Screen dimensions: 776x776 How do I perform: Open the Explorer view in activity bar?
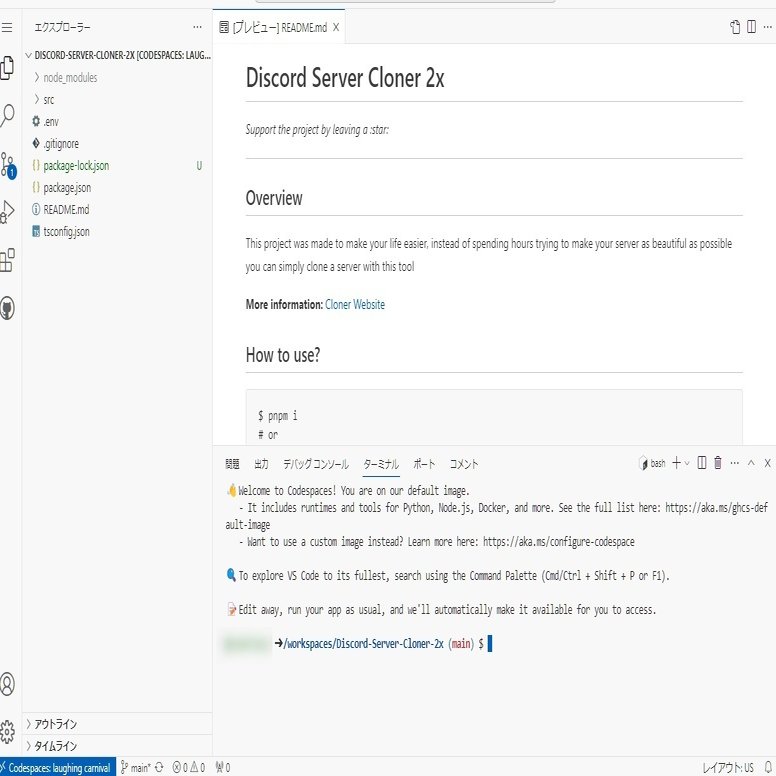coord(7,68)
